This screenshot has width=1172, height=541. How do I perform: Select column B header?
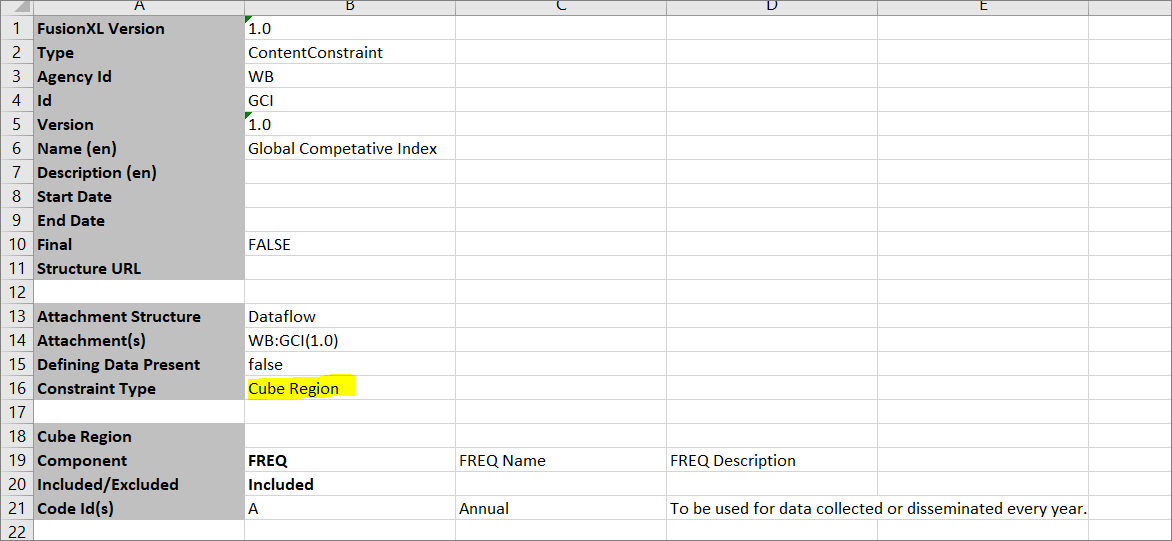click(349, 7)
